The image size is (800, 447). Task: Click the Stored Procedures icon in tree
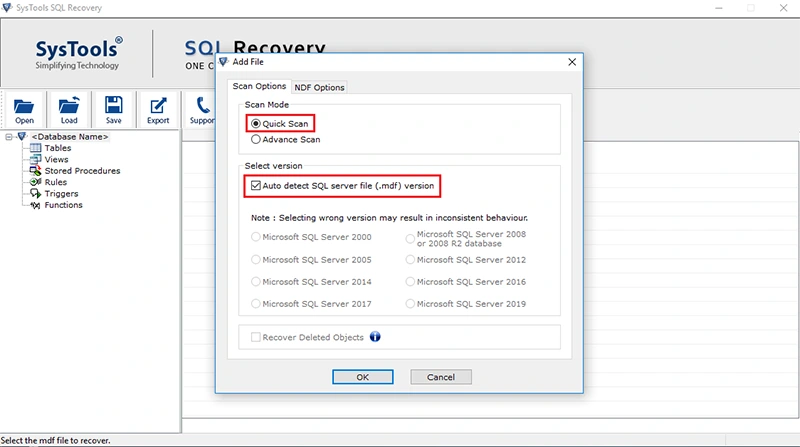[x=35, y=170]
